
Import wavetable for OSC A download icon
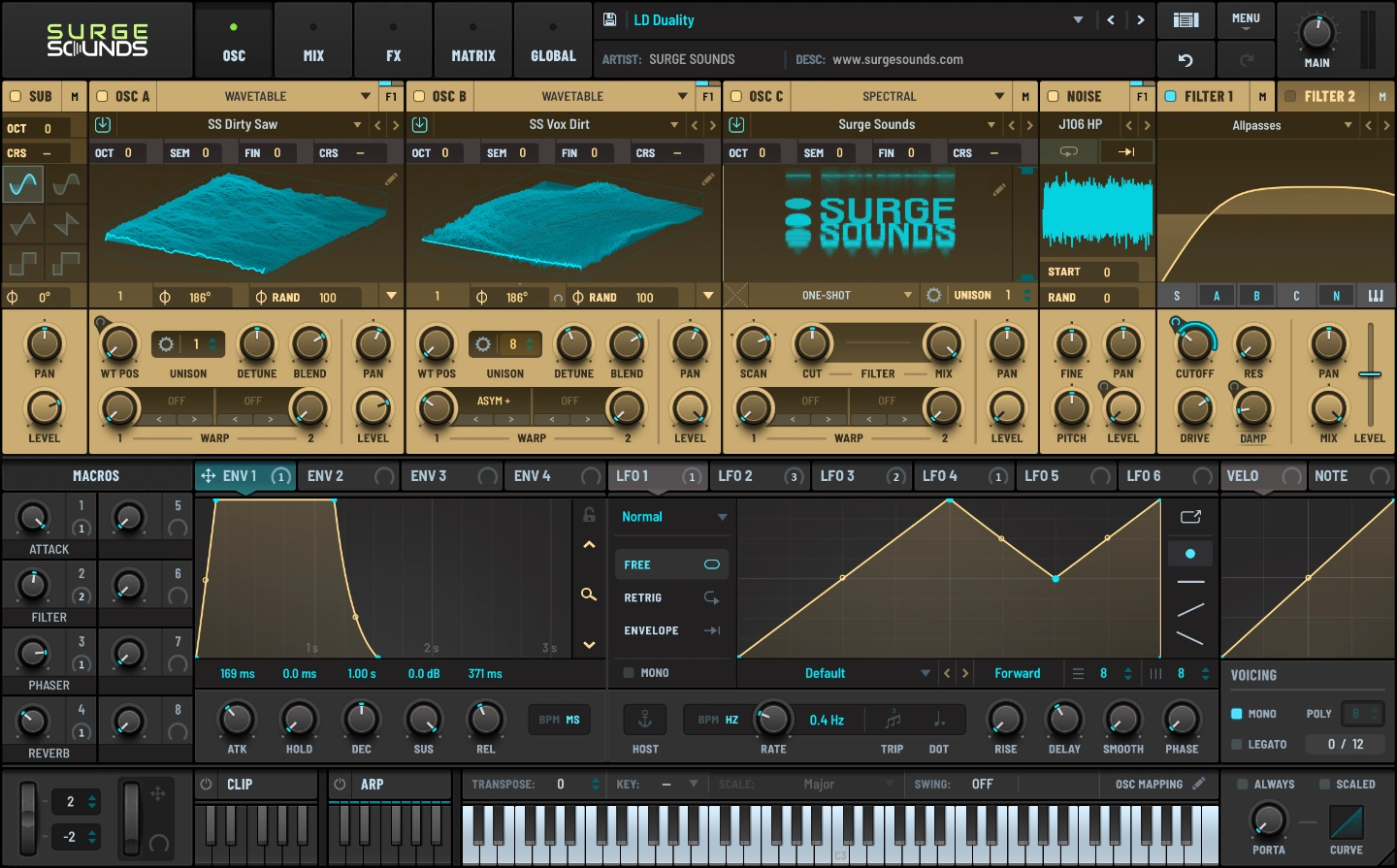(103, 125)
